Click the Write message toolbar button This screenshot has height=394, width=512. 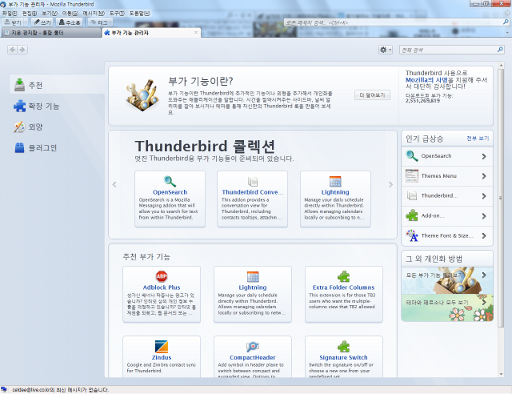(42, 22)
